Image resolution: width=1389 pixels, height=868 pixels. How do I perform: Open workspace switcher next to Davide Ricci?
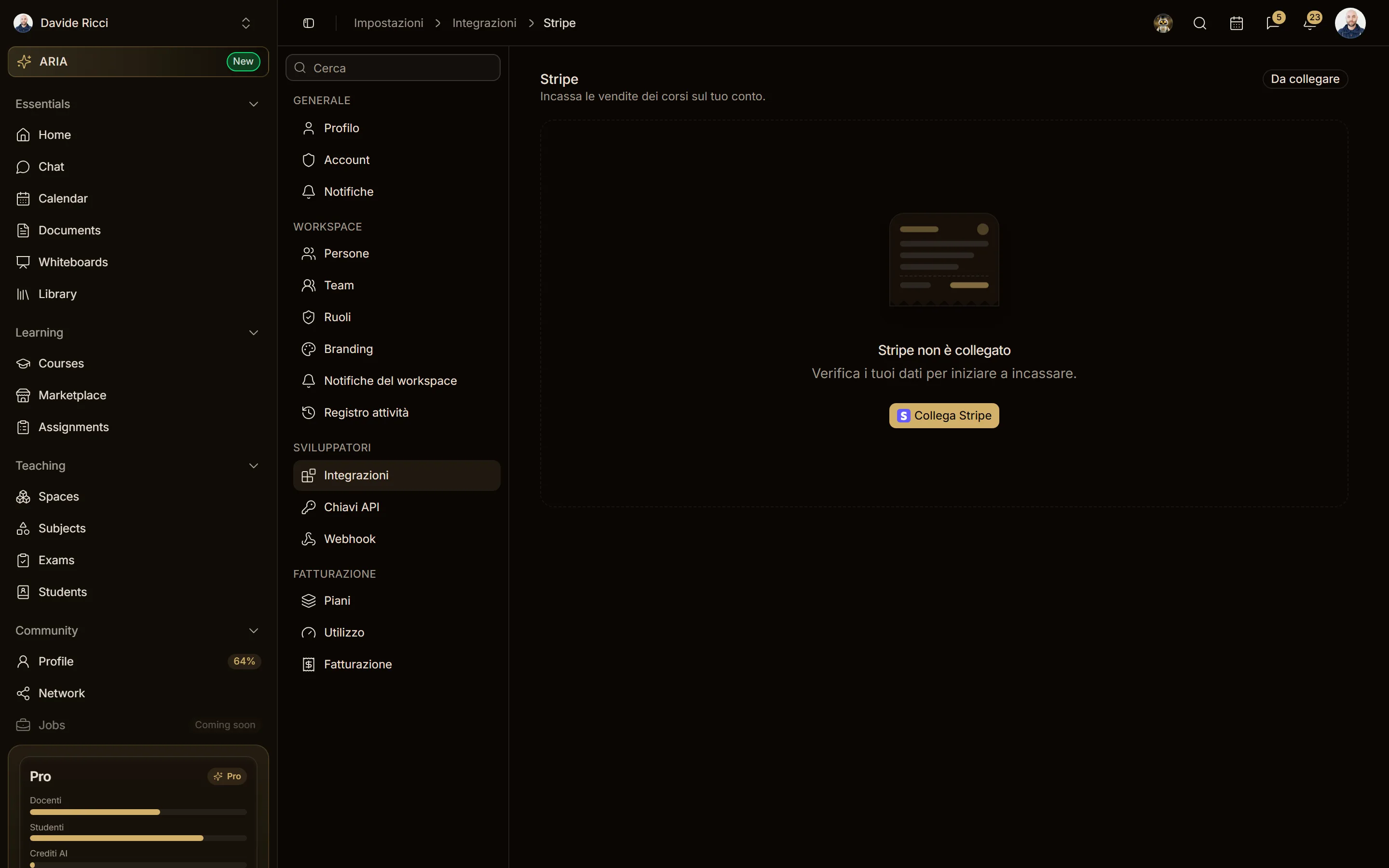click(x=245, y=23)
